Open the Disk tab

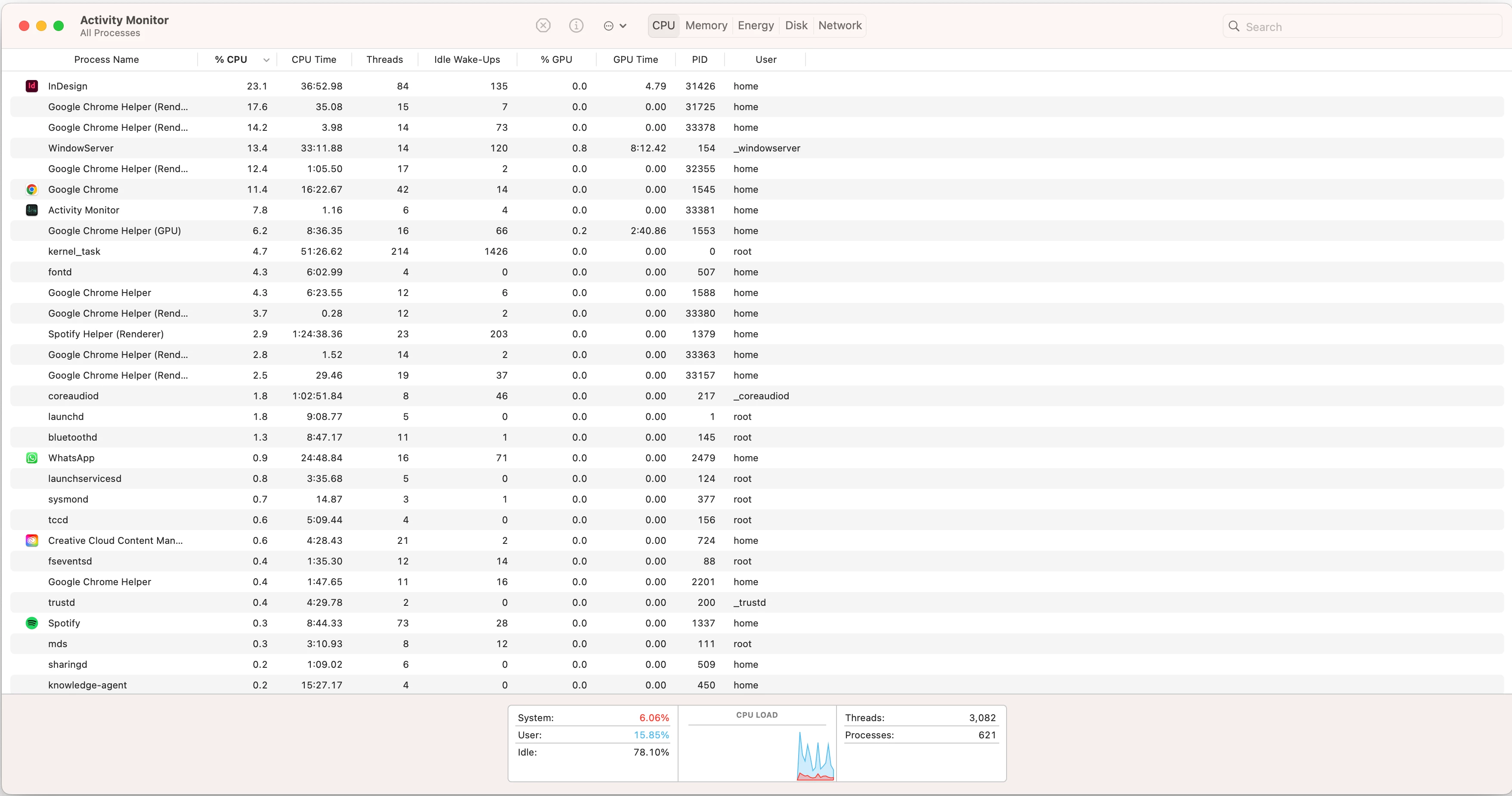(796, 25)
